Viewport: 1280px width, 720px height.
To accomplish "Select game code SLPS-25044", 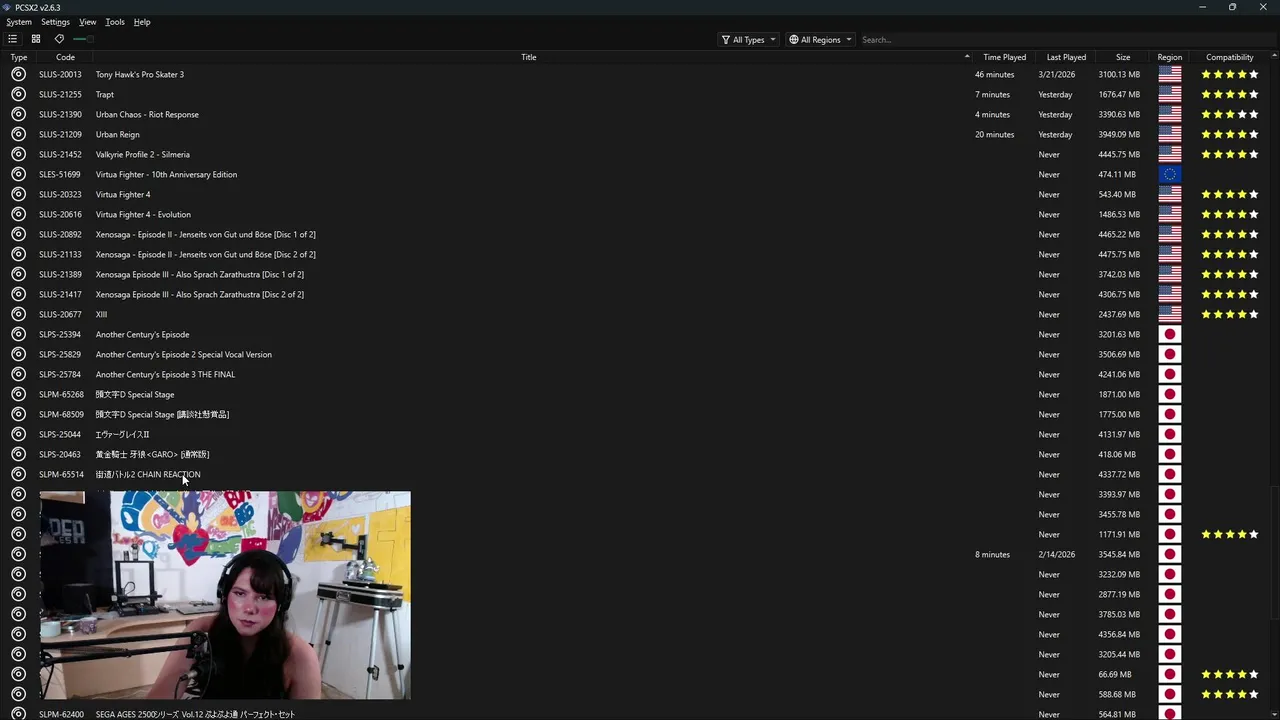I will (60, 434).
